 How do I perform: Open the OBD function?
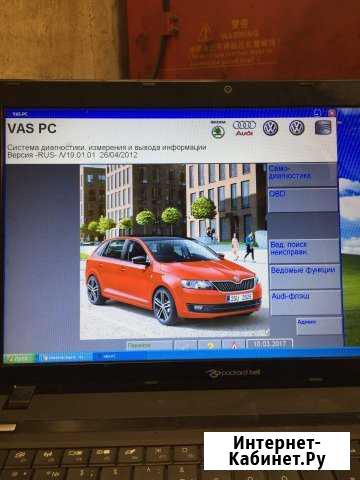tap(303, 200)
